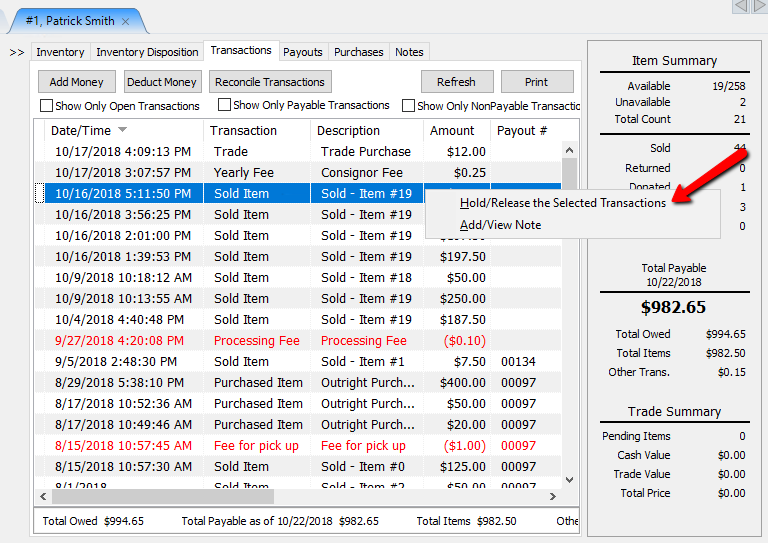Click the horizontal scroll left arrow
Image resolution: width=768 pixels, height=543 pixels.
(43, 496)
